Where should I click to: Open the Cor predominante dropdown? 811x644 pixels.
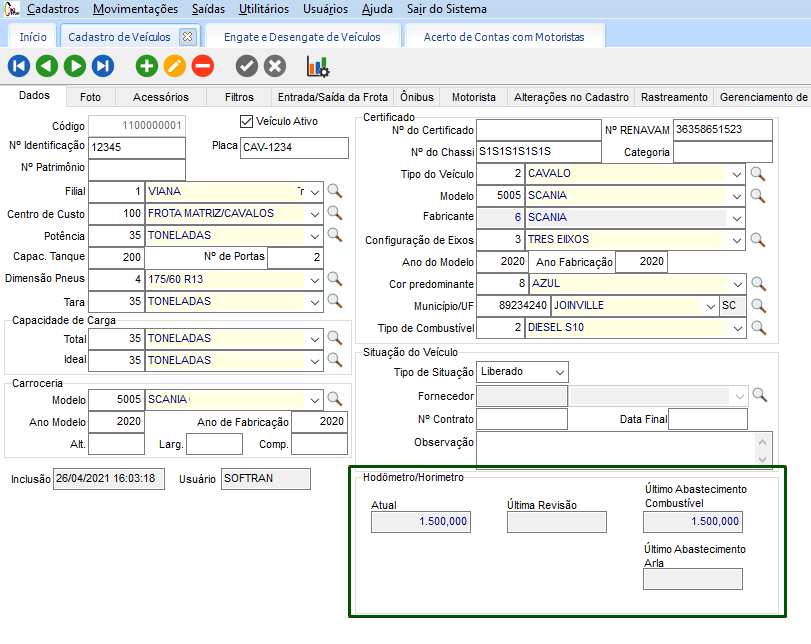pos(737,283)
